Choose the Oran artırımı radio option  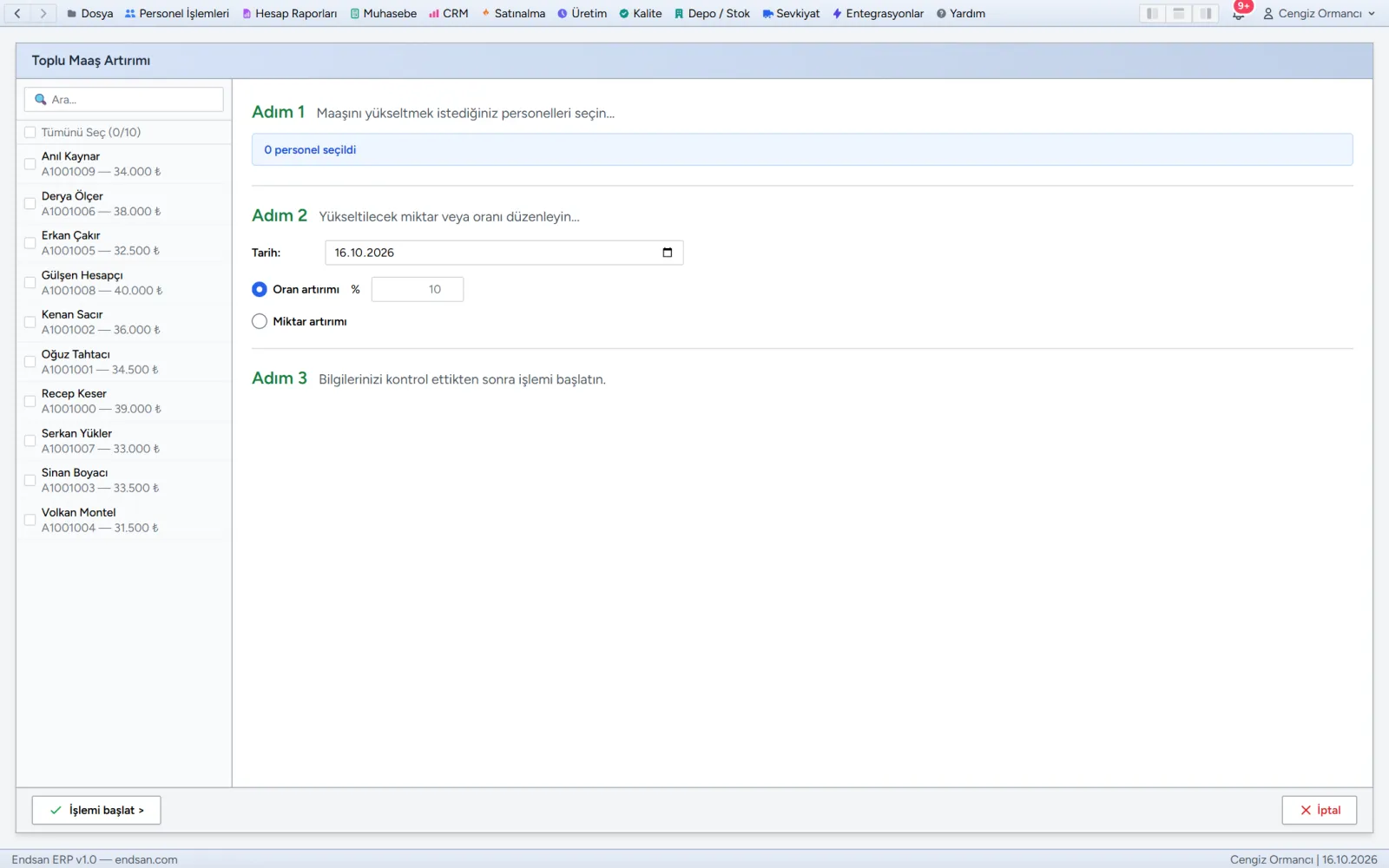tap(260, 289)
